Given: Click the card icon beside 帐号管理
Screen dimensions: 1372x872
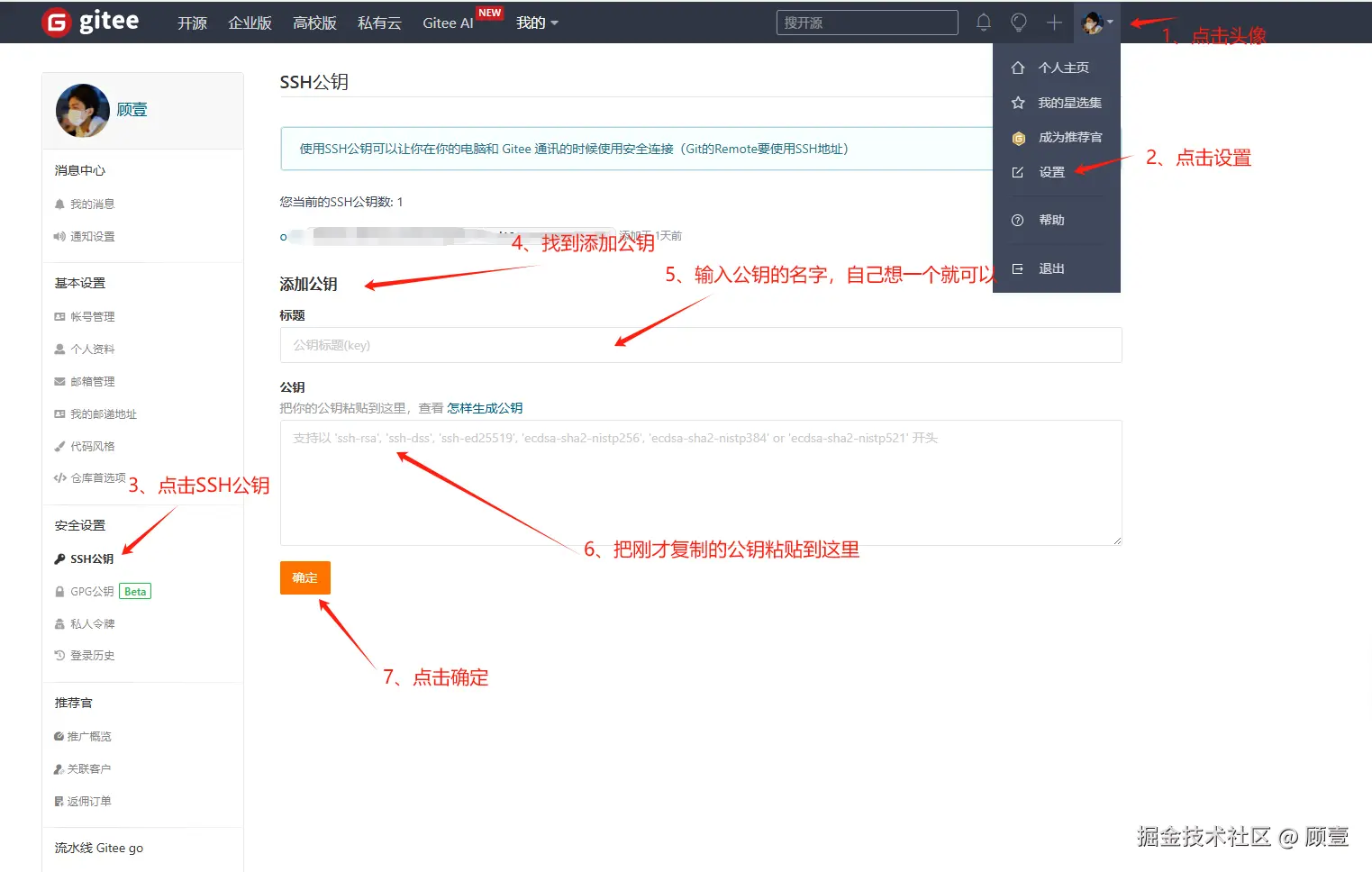Looking at the screenshot, I should (x=59, y=317).
